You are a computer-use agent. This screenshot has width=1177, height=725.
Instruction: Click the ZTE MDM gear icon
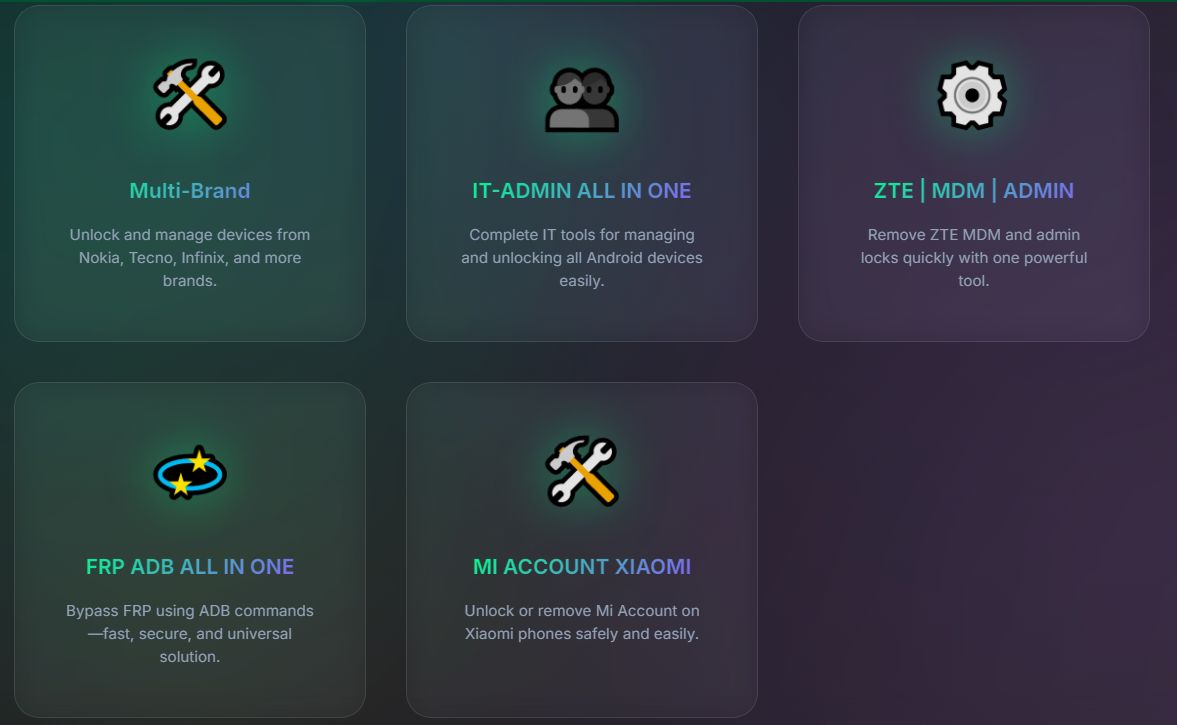973,95
